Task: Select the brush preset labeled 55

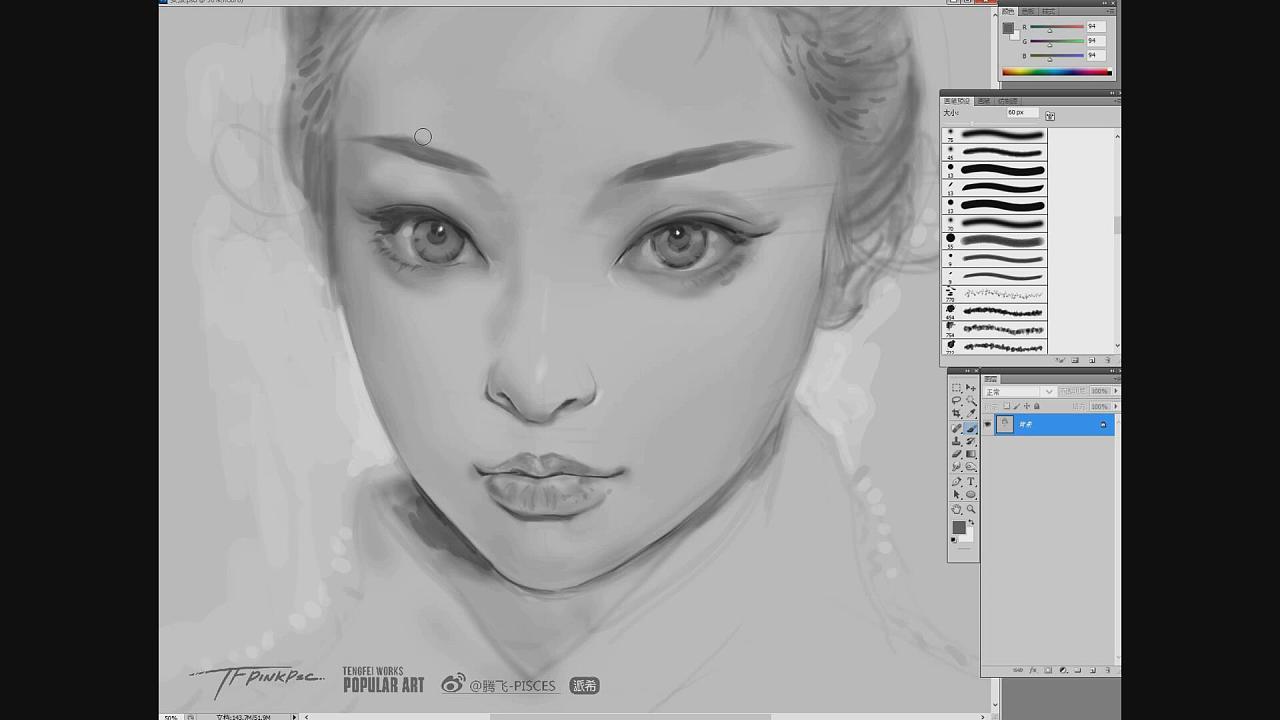Action: pos(995,240)
